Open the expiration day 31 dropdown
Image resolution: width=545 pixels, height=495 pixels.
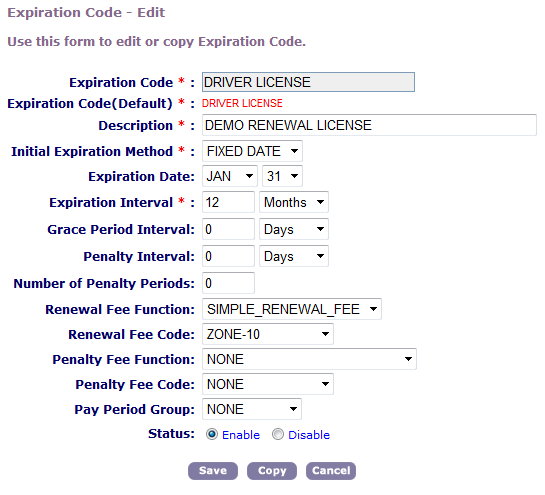(282, 176)
